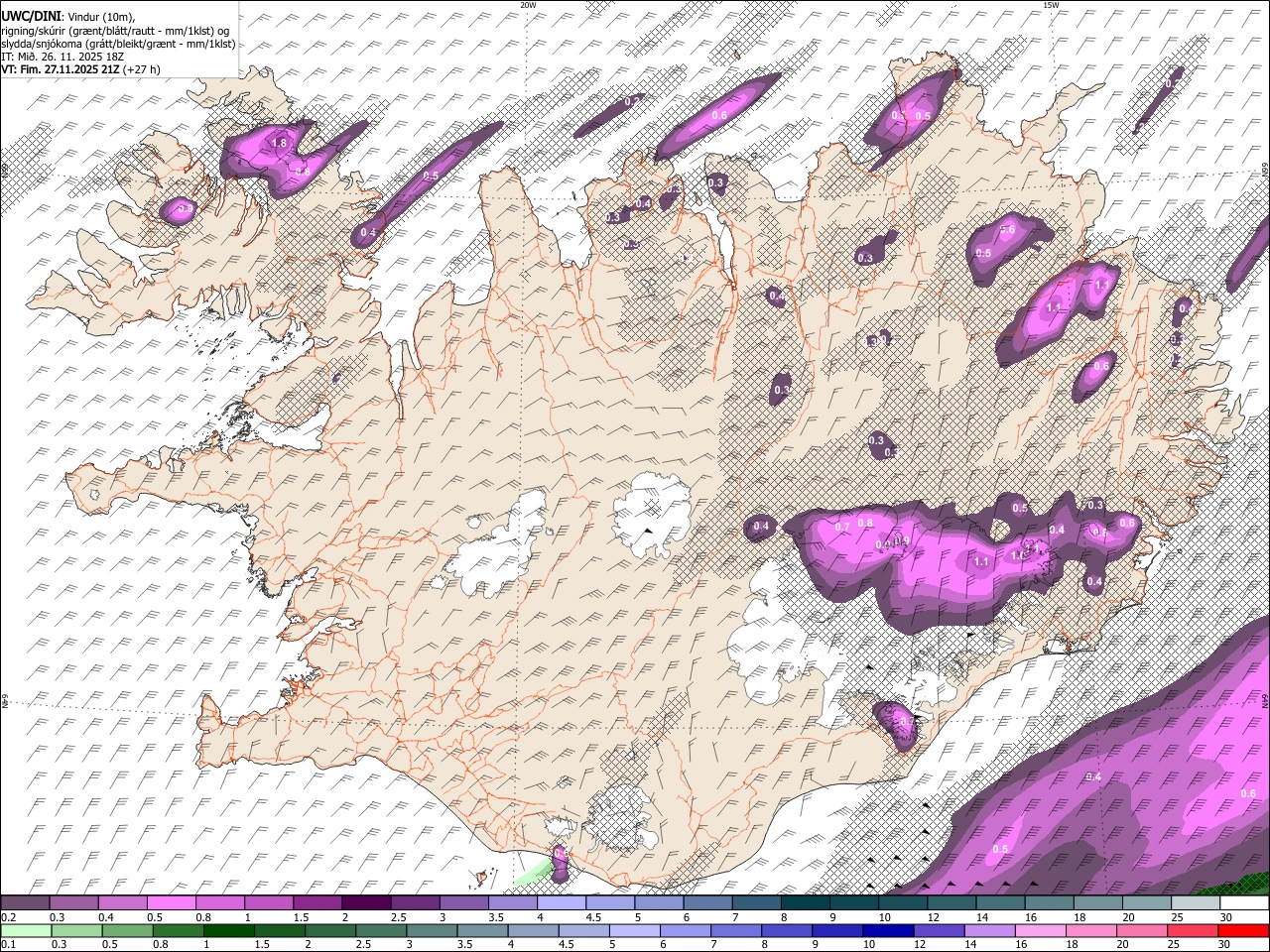
Task: Click the 0.6 value in the northern offshore streak
Action: (x=719, y=116)
